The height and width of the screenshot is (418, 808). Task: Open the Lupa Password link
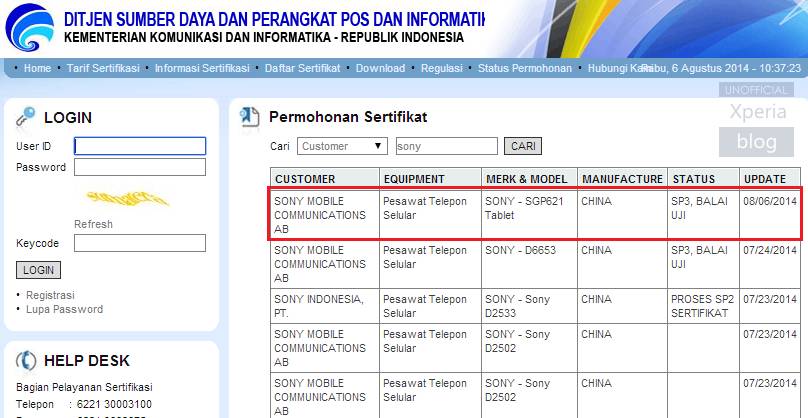coord(64,309)
